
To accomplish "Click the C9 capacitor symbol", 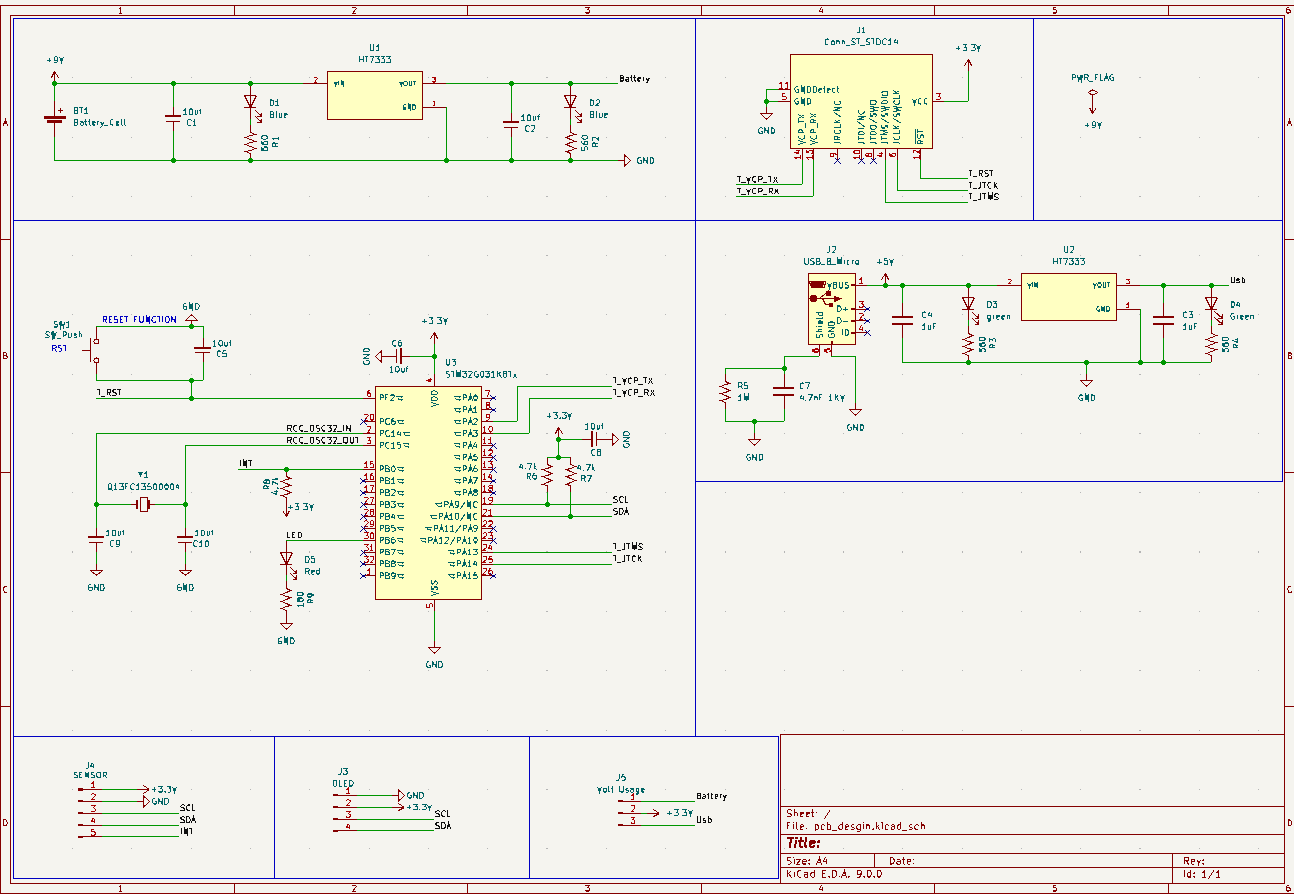I will [x=95, y=538].
